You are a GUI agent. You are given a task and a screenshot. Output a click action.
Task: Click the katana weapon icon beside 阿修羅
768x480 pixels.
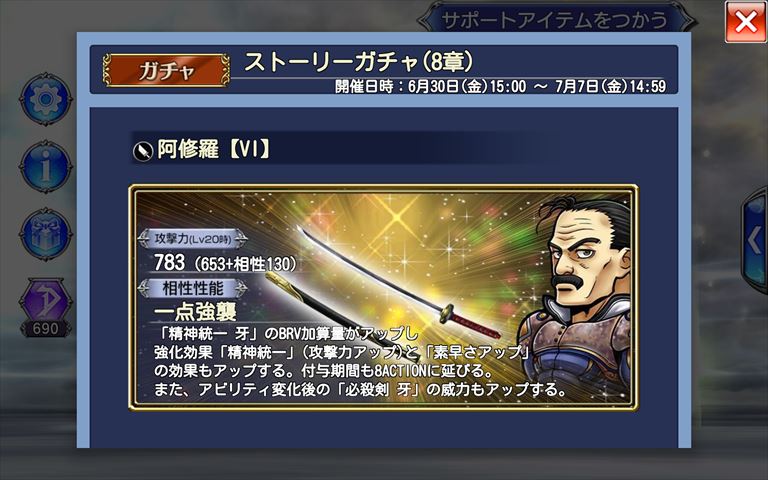point(143,151)
